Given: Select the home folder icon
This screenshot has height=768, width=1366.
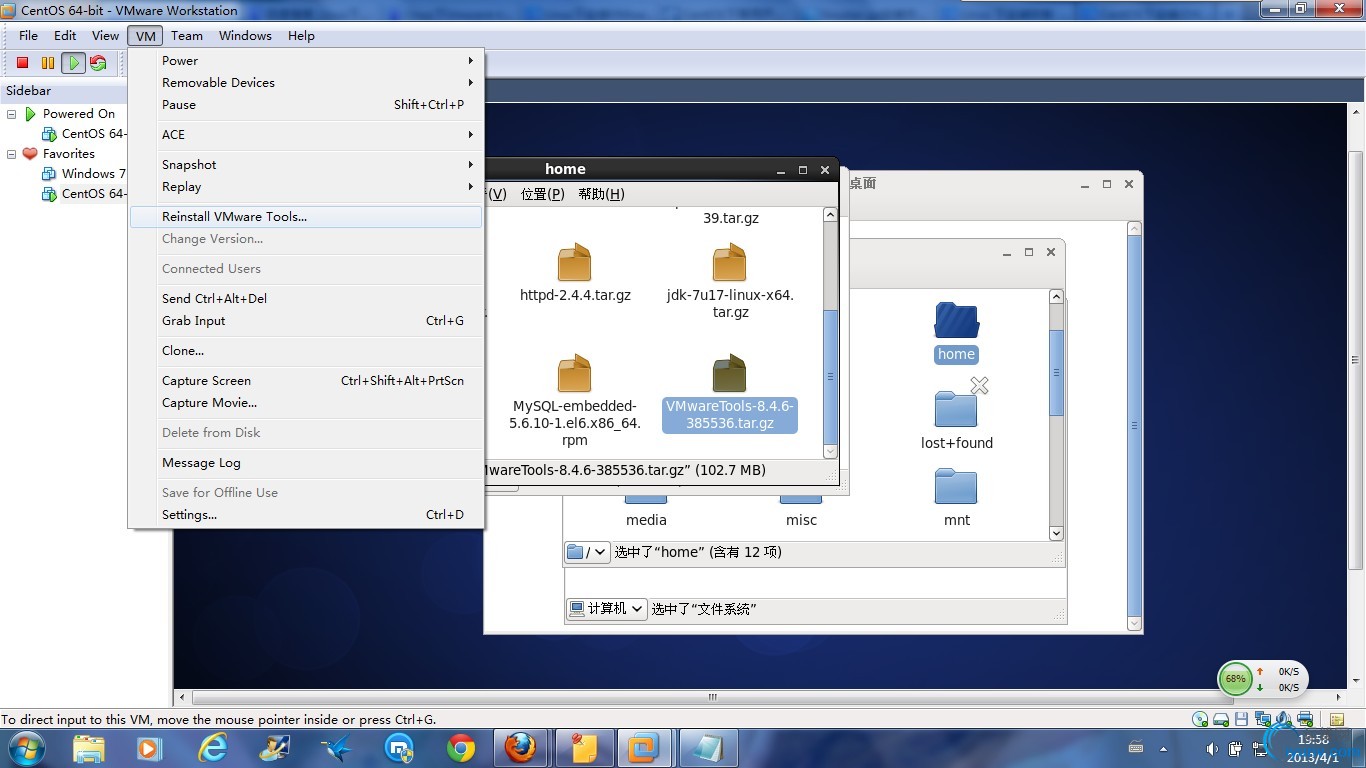Looking at the screenshot, I should pos(956,320).
